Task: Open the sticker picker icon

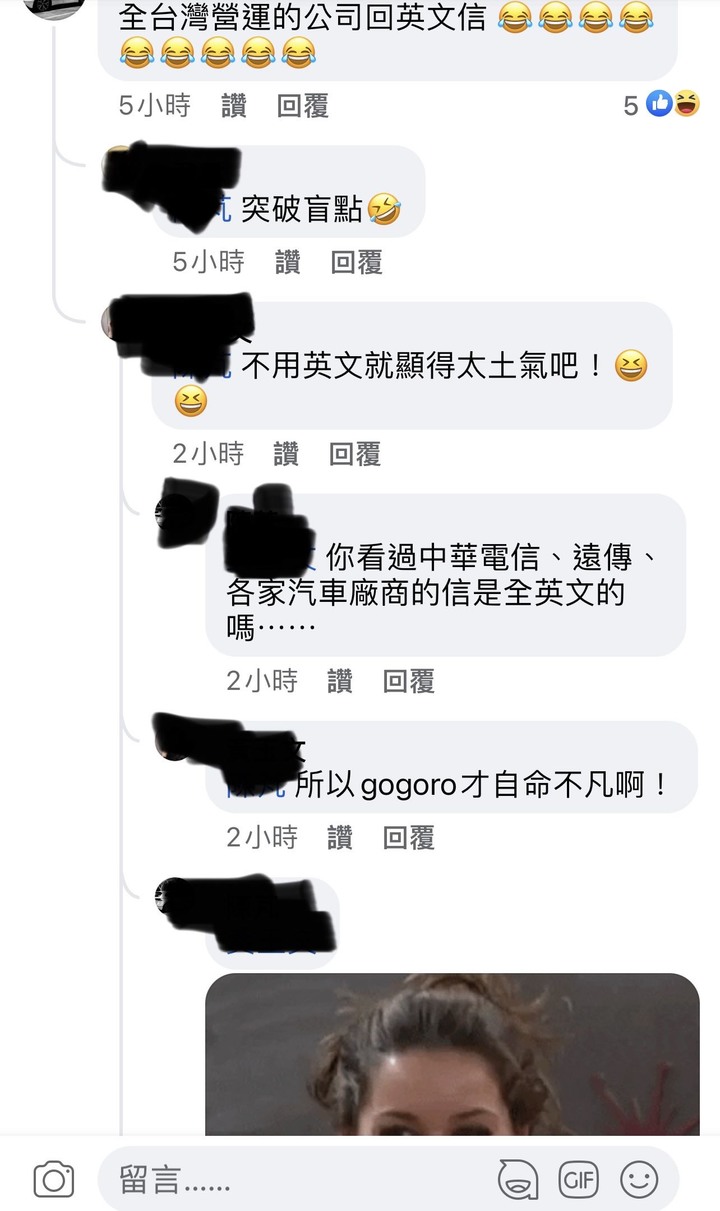Action: coord(517,1180)
